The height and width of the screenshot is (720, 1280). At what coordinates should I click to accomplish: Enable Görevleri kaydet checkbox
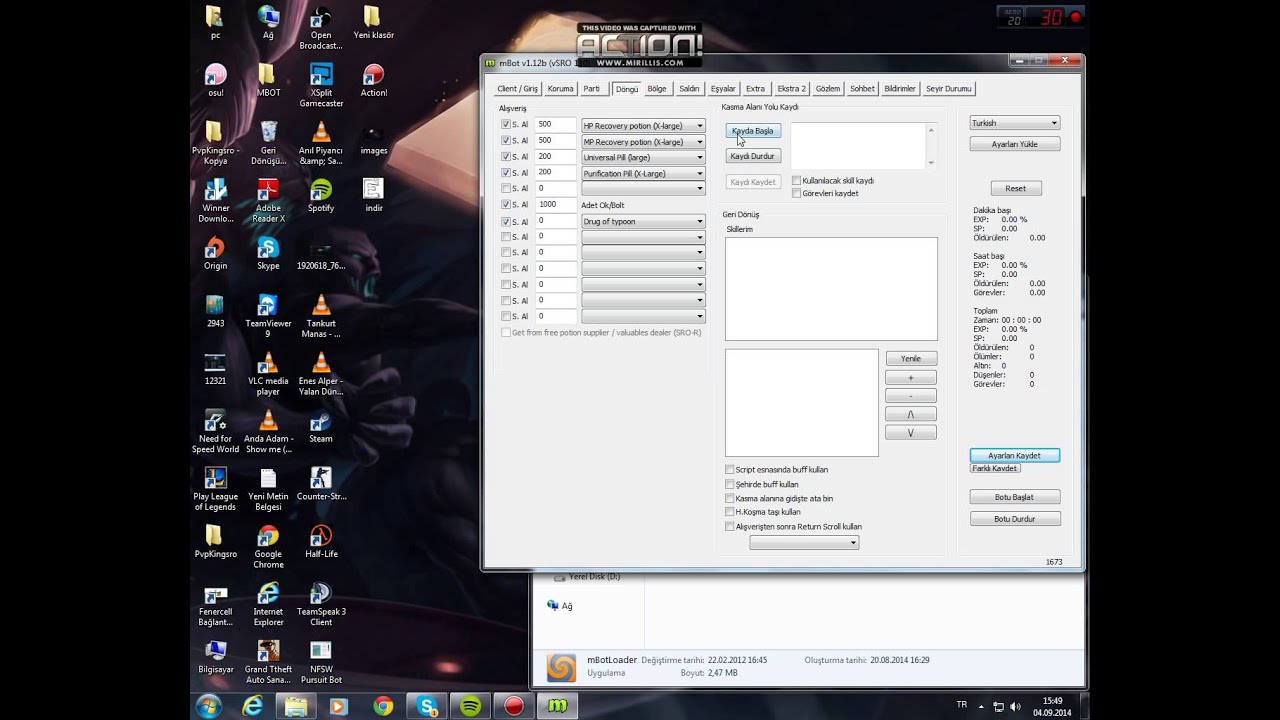[x=796, y=193]
